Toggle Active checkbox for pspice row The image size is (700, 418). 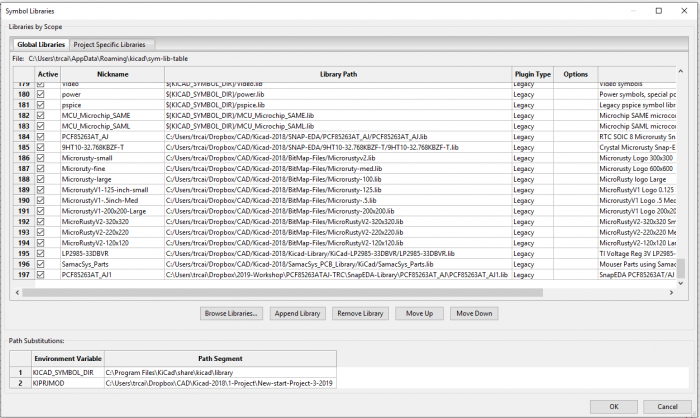tap(41, 104)
